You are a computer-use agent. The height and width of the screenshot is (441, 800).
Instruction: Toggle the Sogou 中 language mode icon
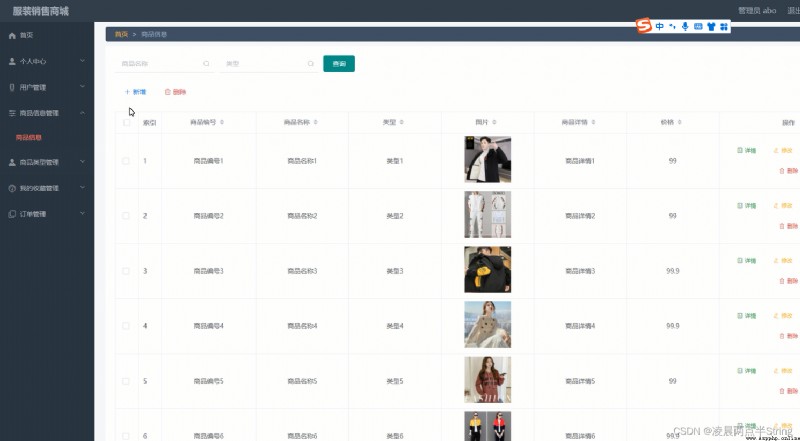(x=660, y=26)
